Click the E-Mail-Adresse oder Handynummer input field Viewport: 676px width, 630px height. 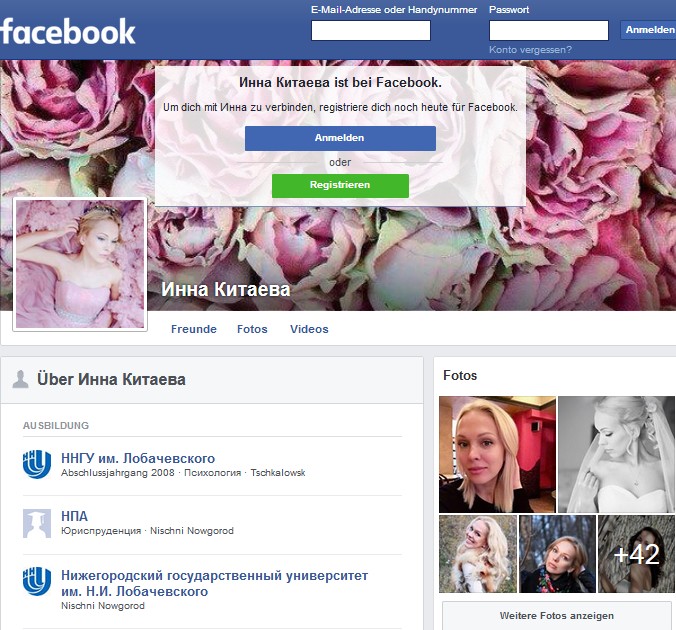tap(371, 31)
